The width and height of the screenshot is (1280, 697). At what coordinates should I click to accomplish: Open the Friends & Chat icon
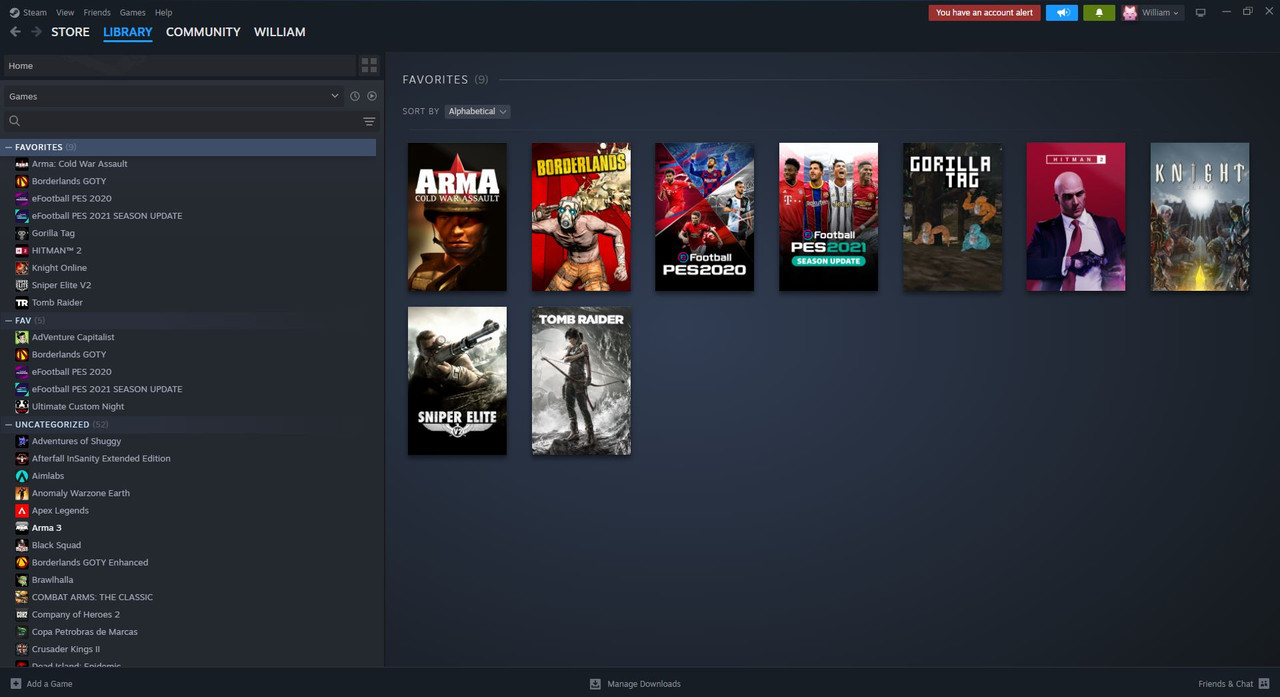pos(1264,684)
